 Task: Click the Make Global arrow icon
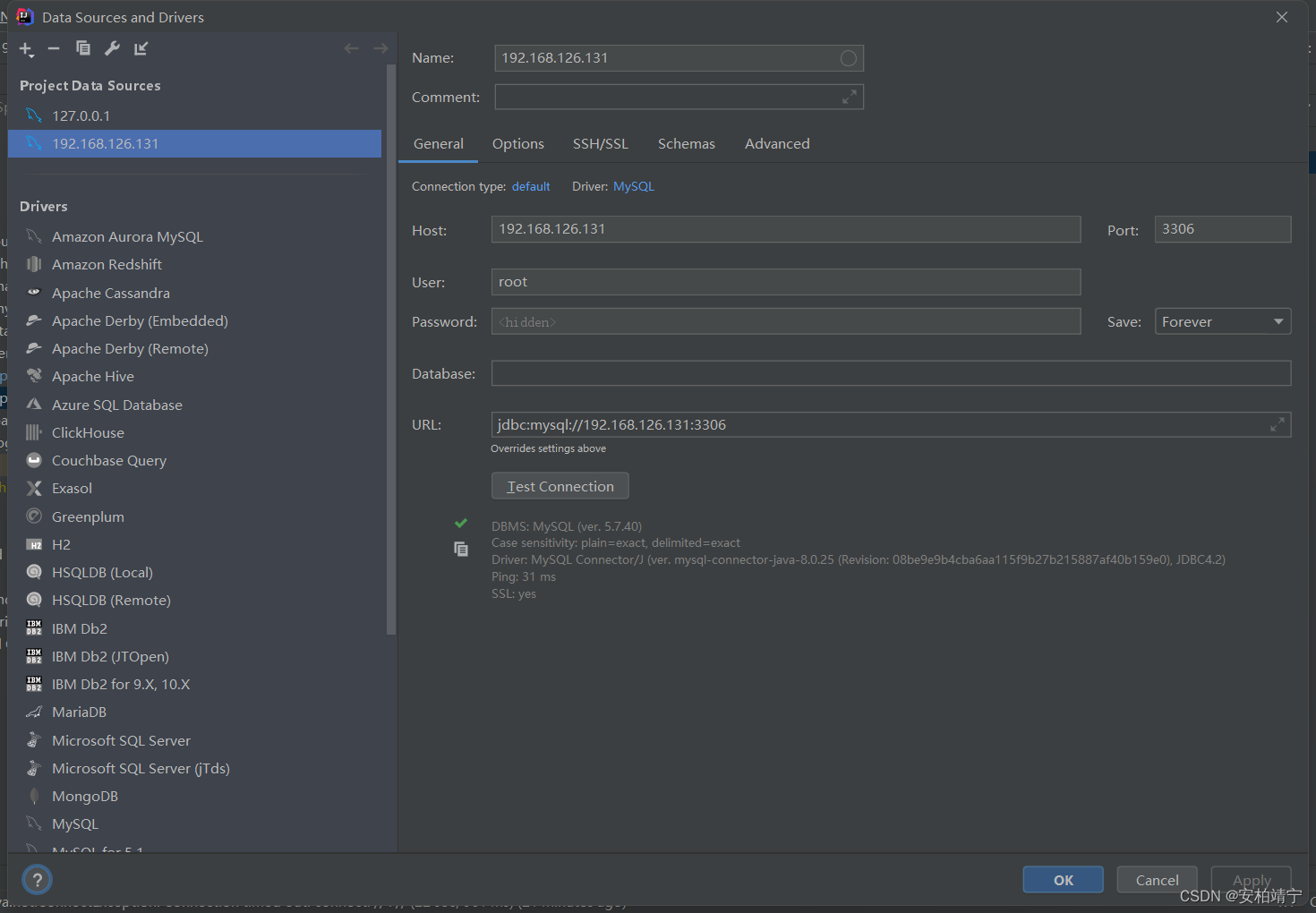(x=141, y=48)
